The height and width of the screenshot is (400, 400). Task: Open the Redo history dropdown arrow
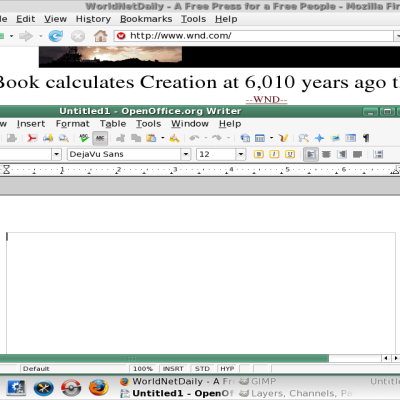tap(228, 138)
